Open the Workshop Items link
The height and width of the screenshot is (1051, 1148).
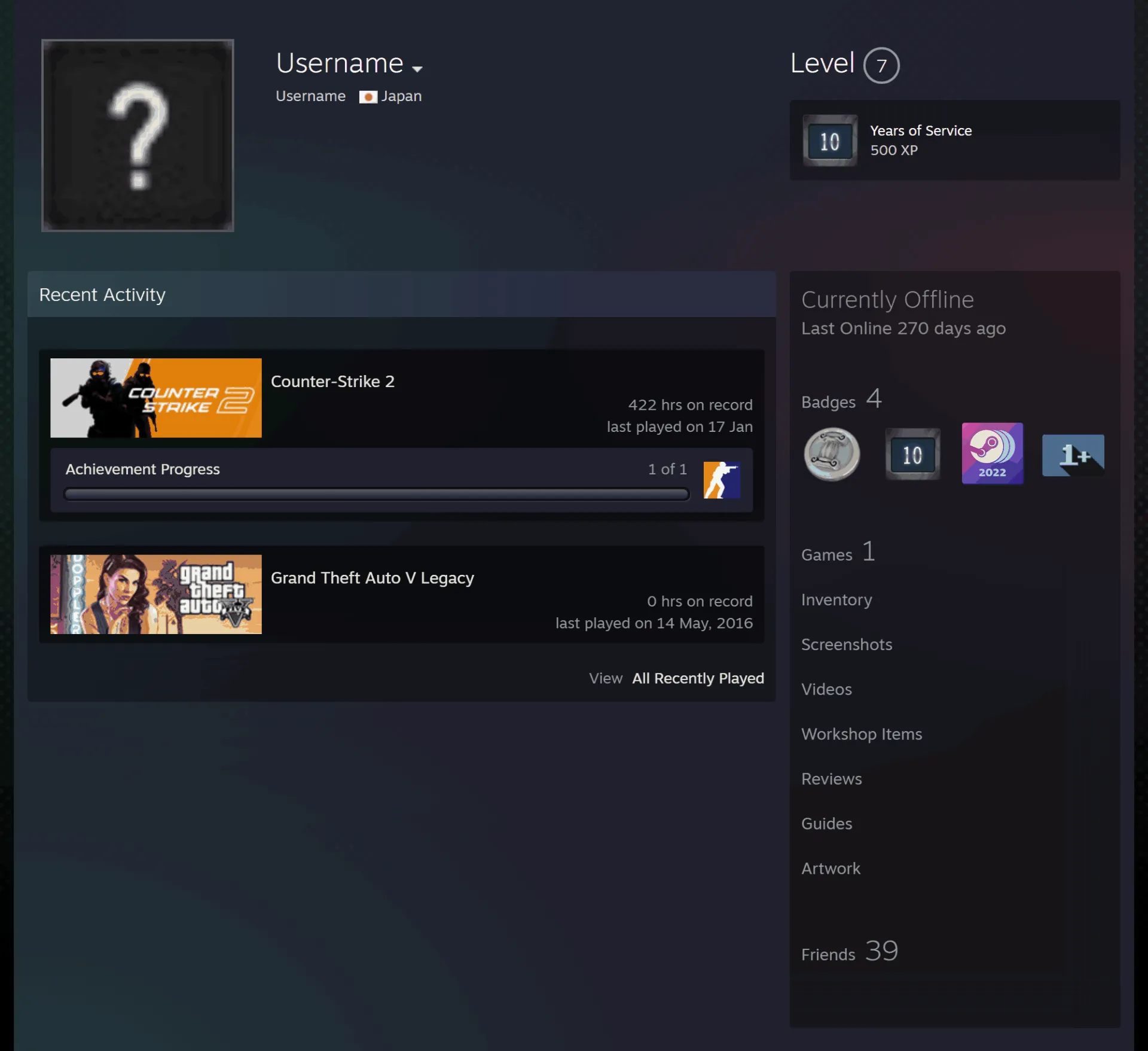(861, 734)
